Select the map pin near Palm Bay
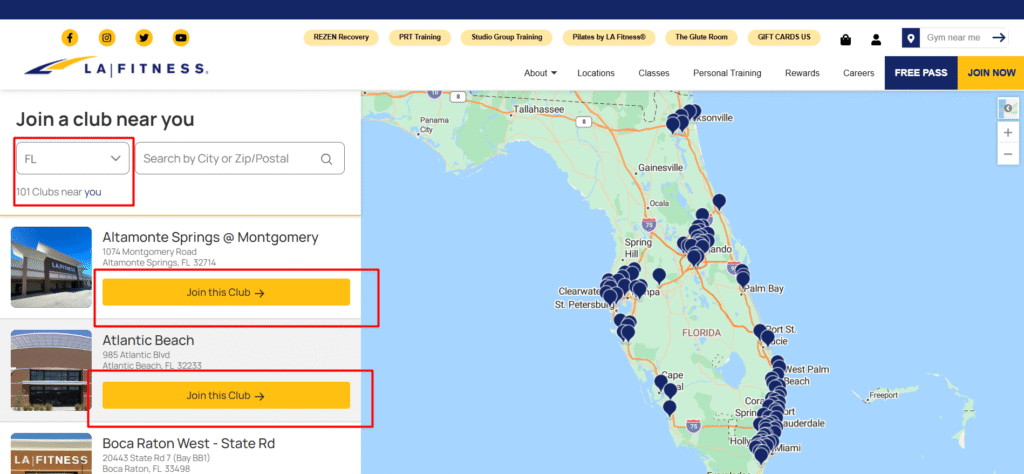 pos(743,279)
